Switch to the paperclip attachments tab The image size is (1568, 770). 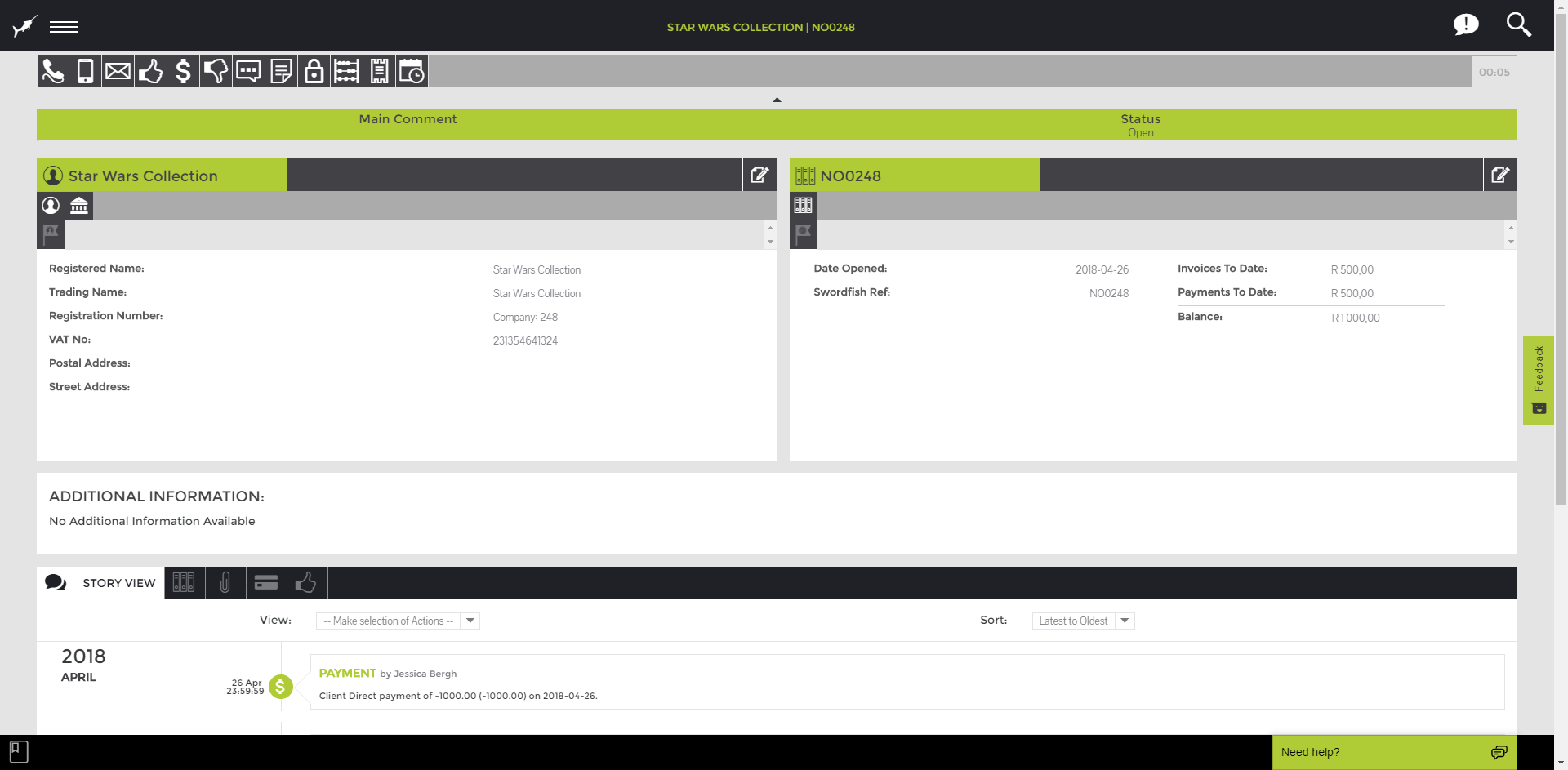[225, 583]
